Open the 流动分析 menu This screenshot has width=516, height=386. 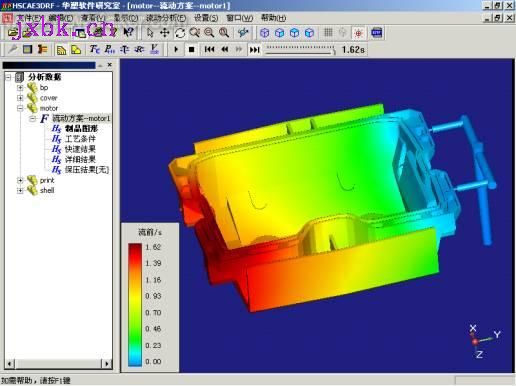click(166, 18)
